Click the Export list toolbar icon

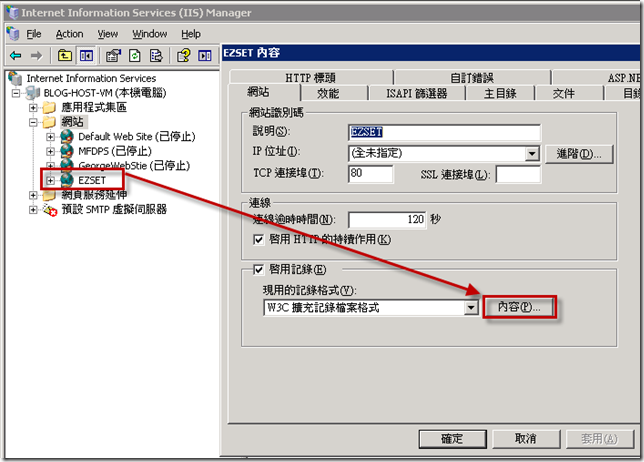(156, 55)
